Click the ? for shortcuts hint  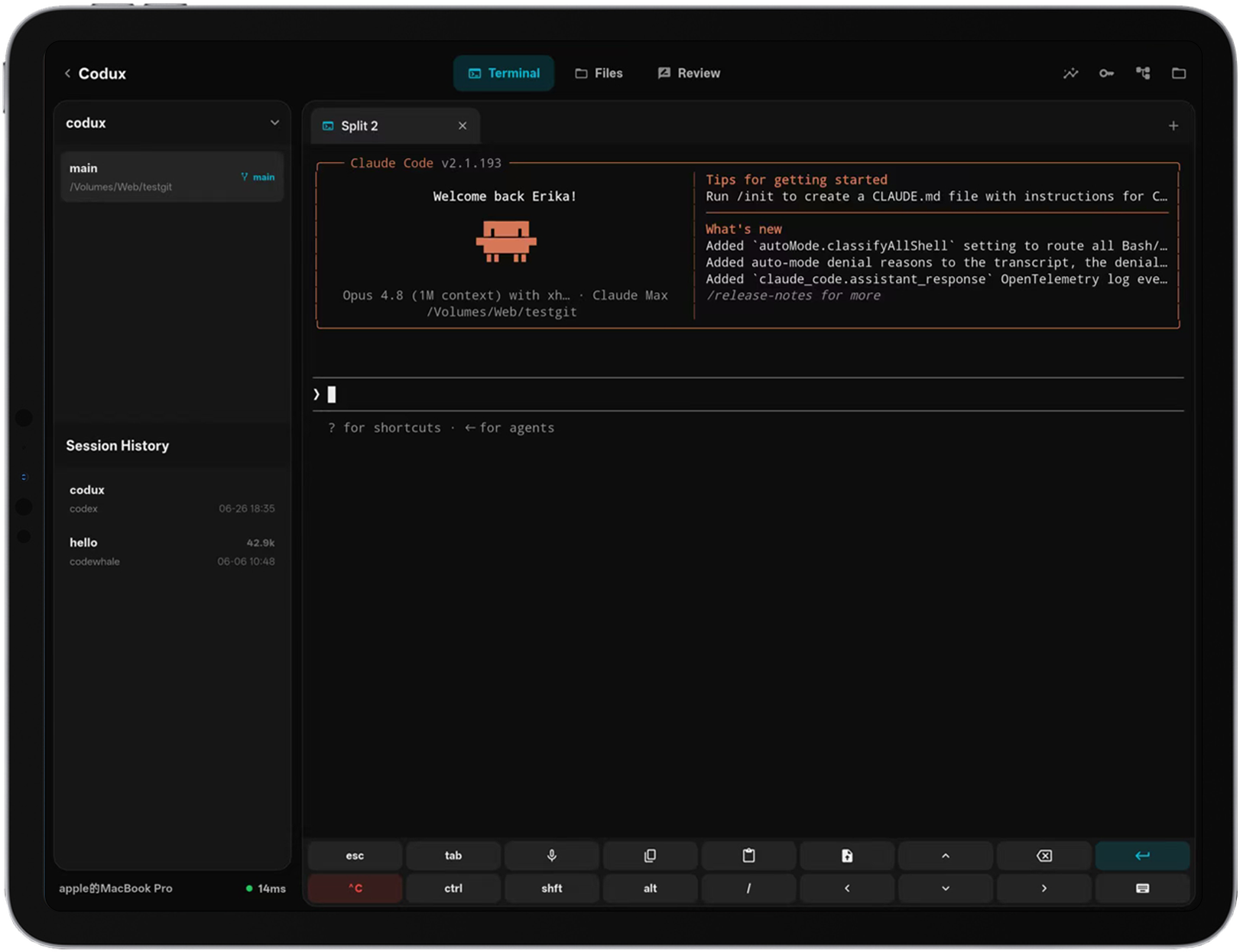tap(385, 428)
